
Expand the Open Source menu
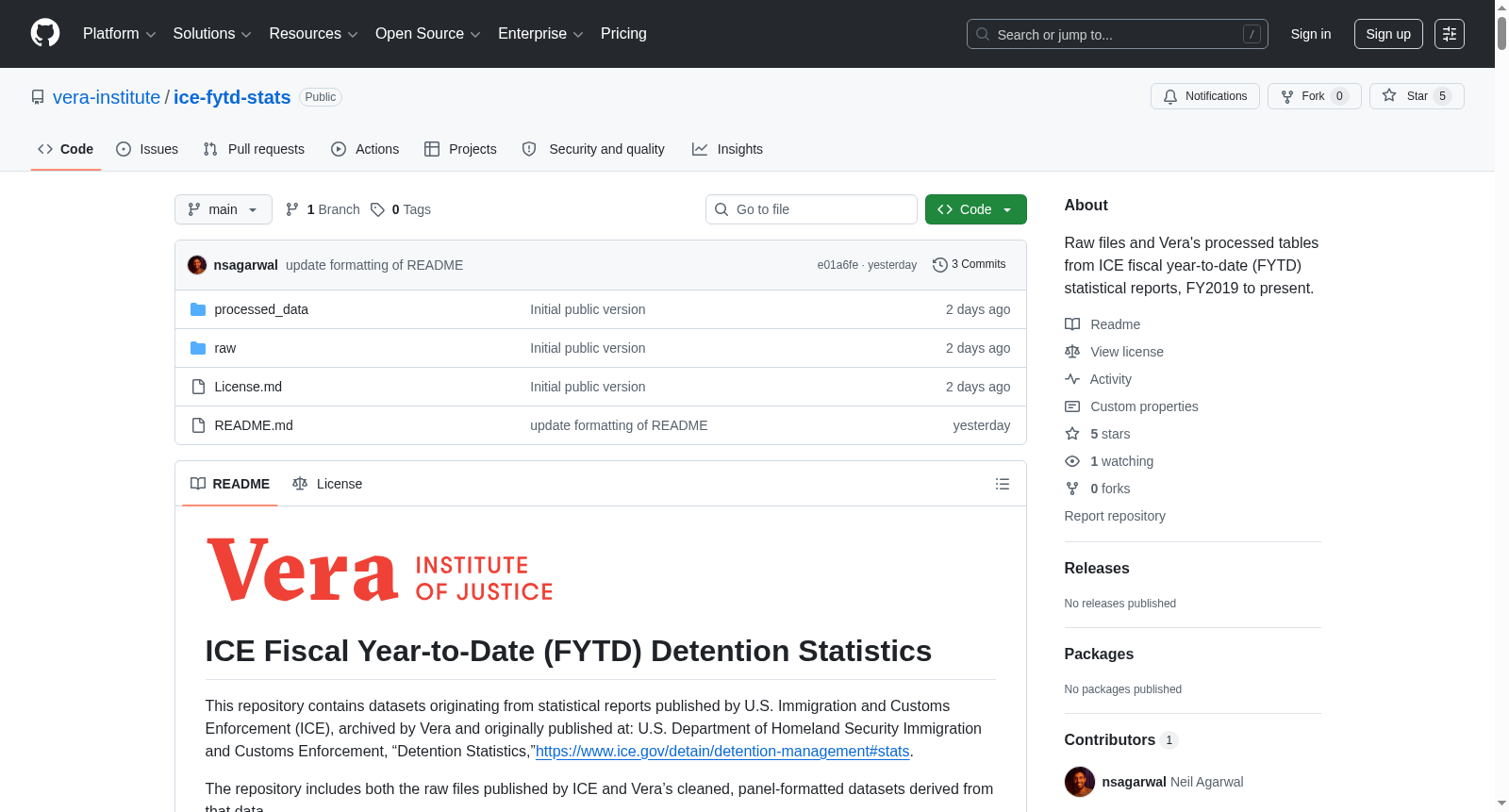coord(428,34)
